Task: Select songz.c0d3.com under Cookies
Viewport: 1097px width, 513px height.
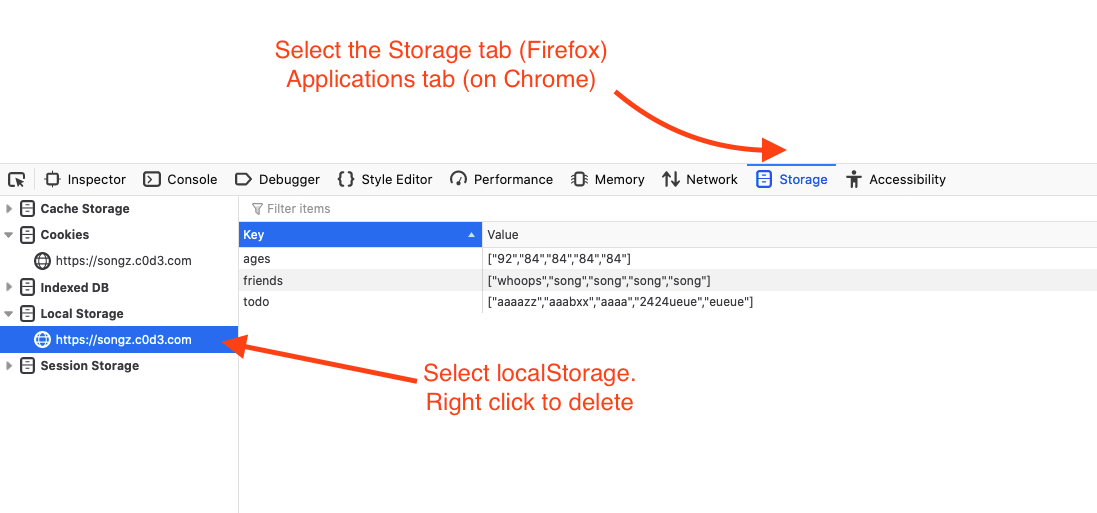Action: [x=123, y=261]
